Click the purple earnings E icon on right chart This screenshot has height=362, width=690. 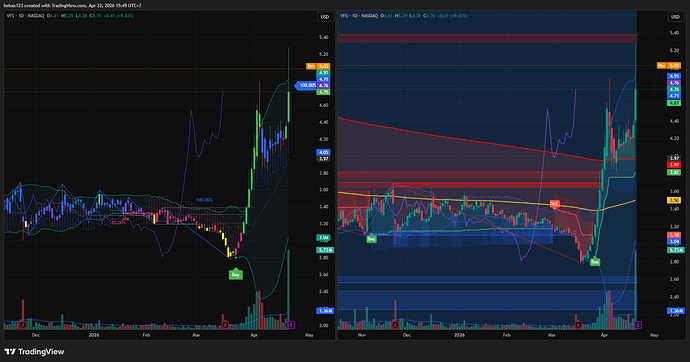(638, 325)
